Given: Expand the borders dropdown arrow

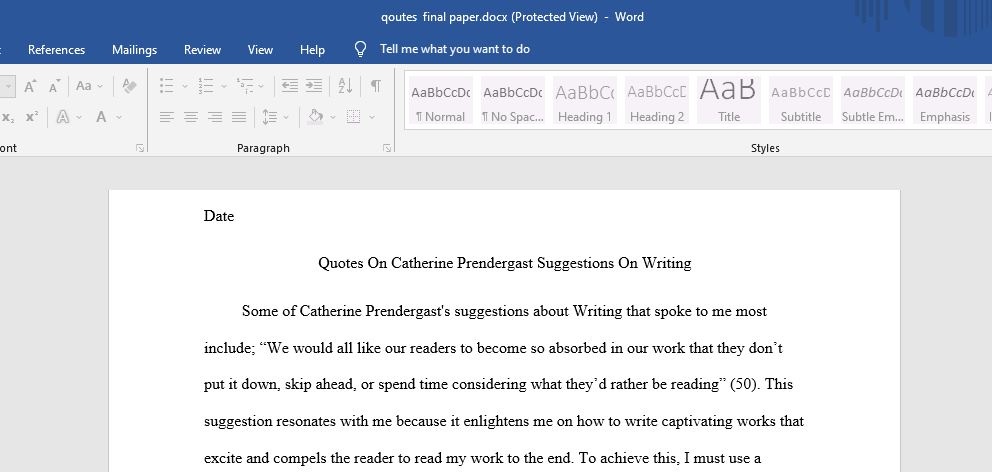Looking at the screenshot, I should (371, 117).
